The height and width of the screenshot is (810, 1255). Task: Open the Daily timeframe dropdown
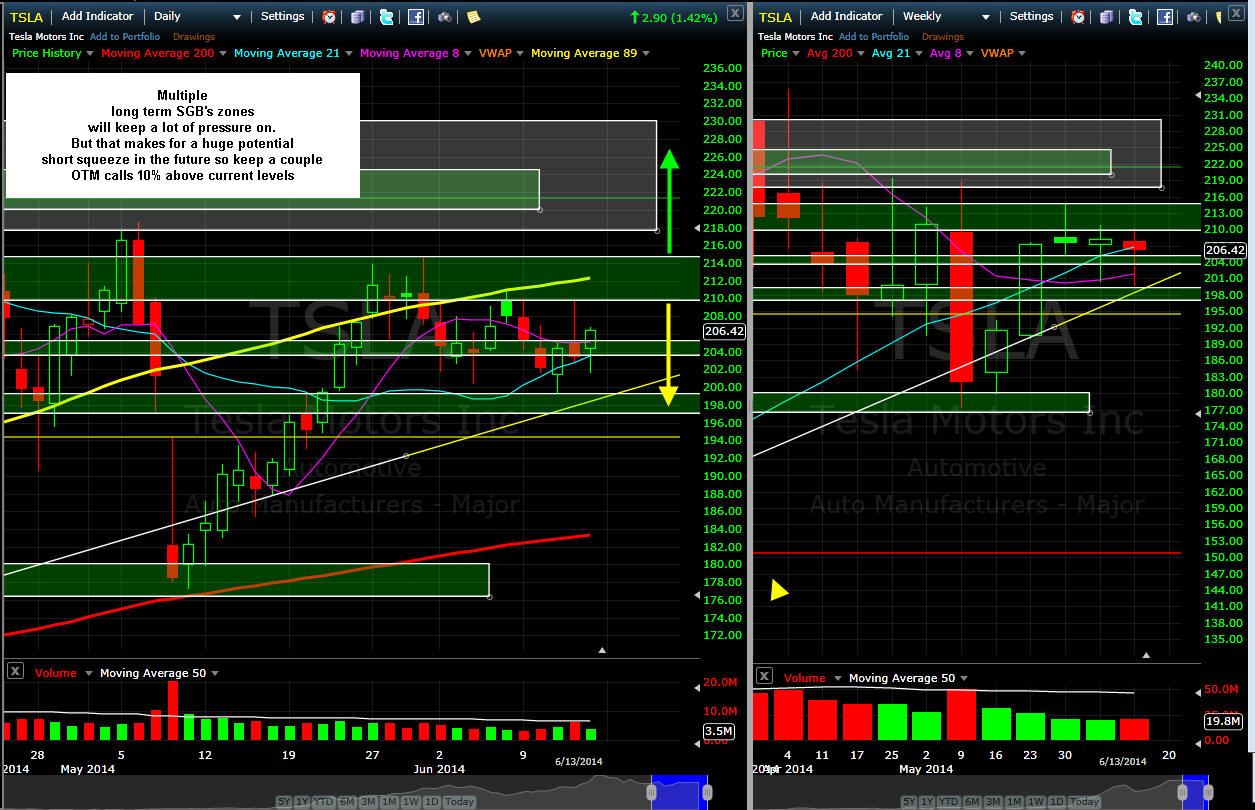pyautogui.click(x=237, y=17)
